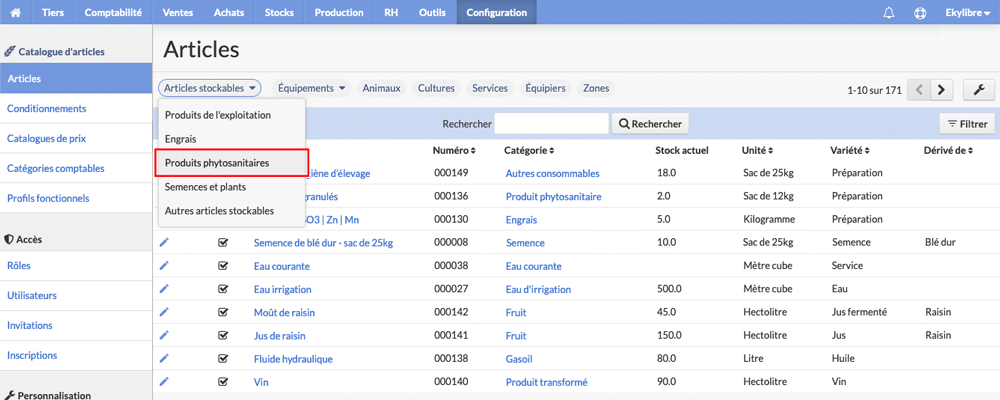Edit Vin row pencil icon

pos(164,381)
